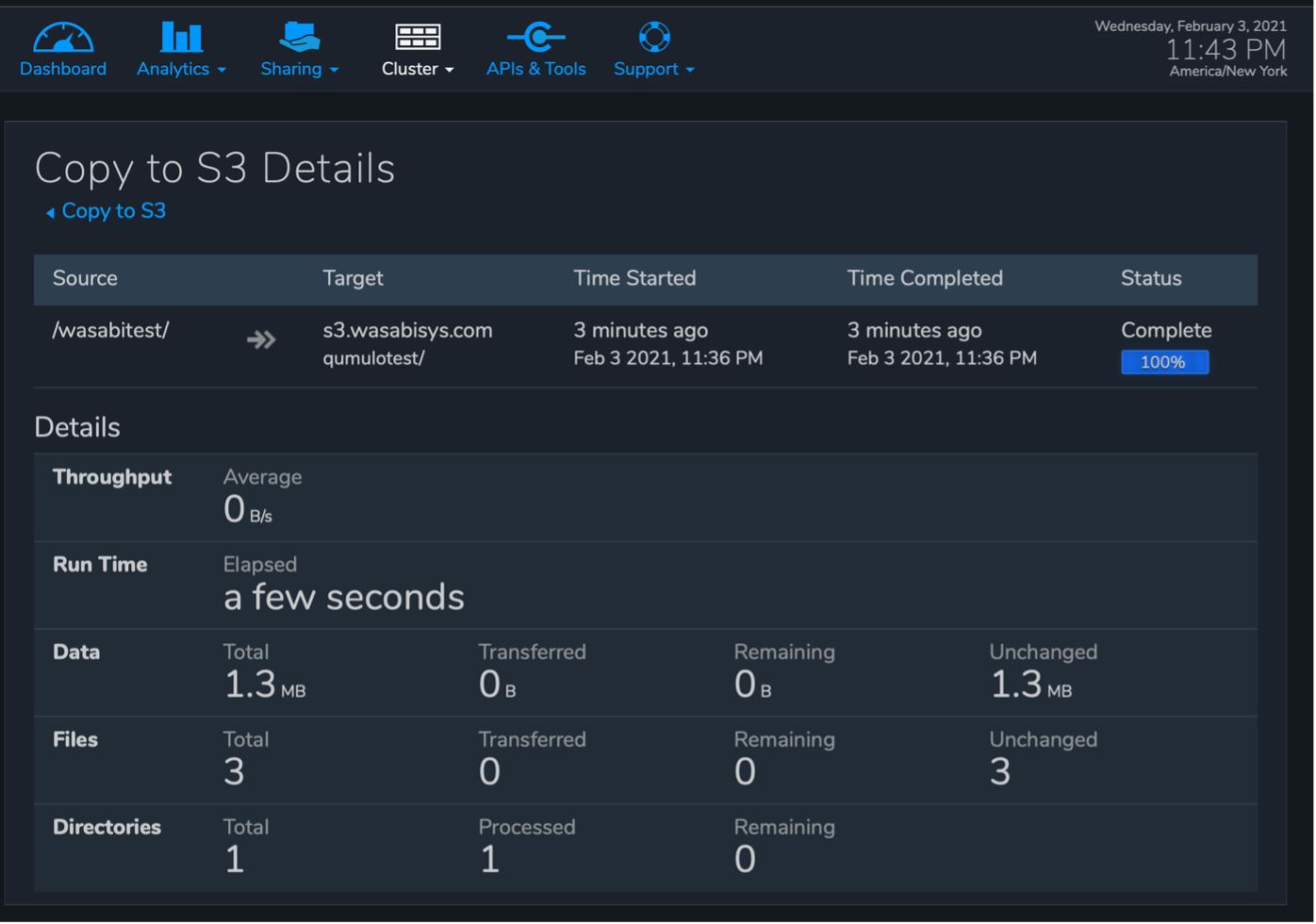Expand the Cluster dropdown menu
The width and height of the screenshot is (1316, 924).
pyautogui.click(x=418, y=69)
